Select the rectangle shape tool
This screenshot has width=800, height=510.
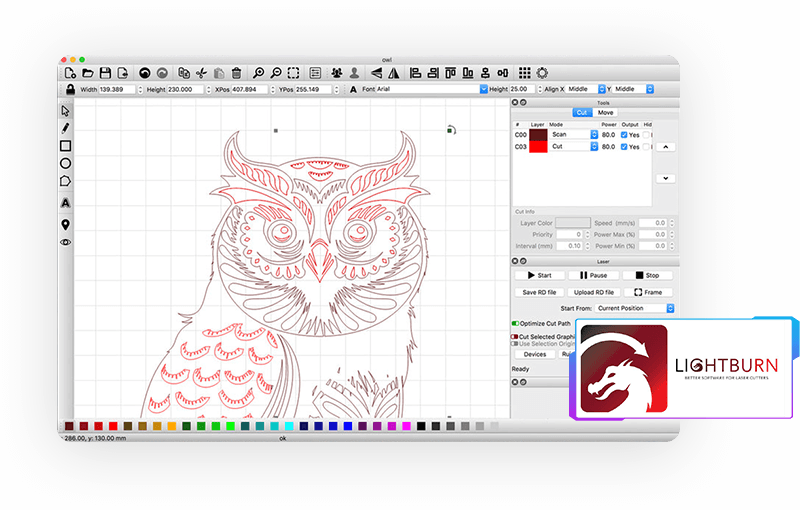coord(66,146)
